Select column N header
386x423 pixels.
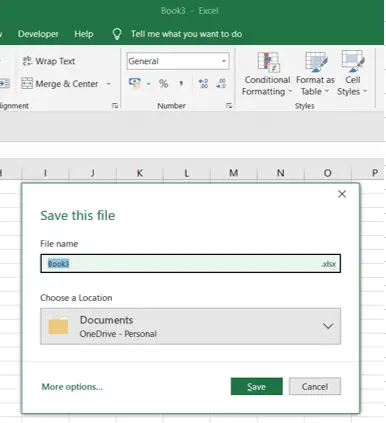[281, 173]
